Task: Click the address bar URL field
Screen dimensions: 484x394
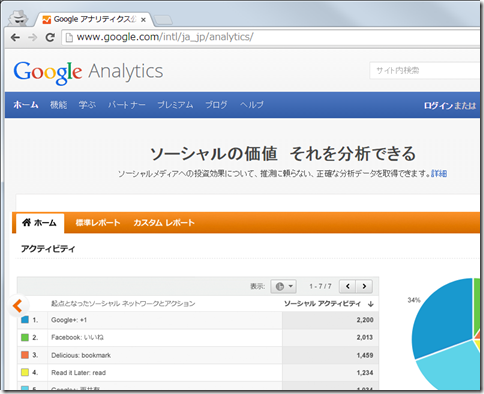Action: (272, 37)
